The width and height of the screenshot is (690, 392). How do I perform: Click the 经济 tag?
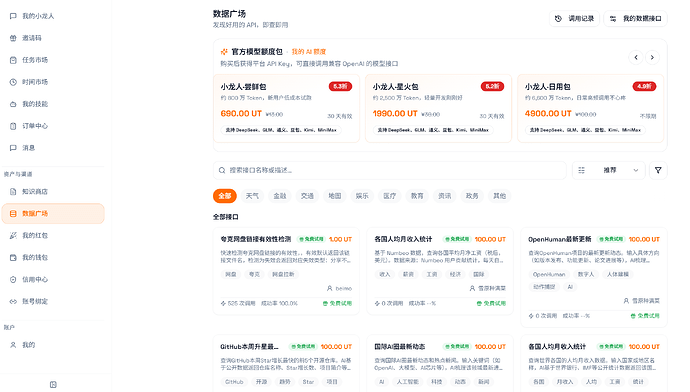455,274
